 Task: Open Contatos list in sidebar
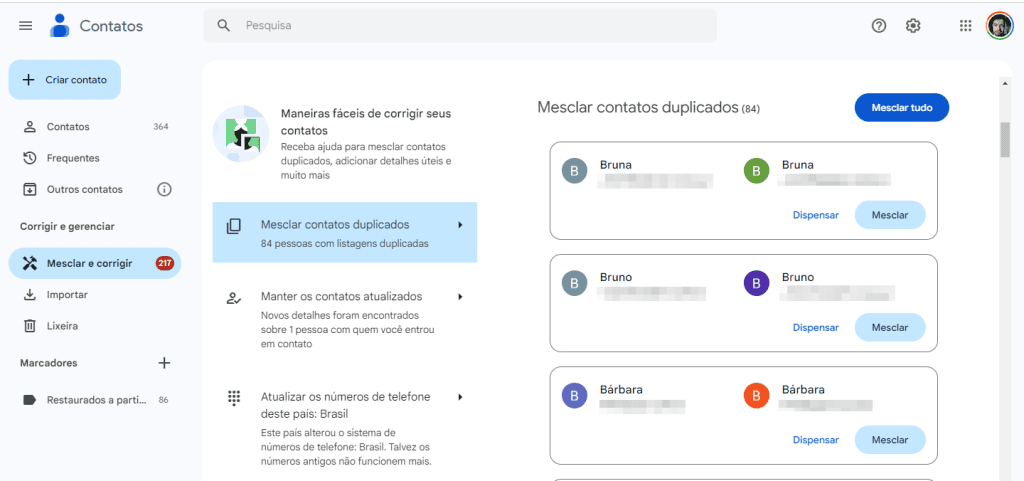tap(95, 127)
